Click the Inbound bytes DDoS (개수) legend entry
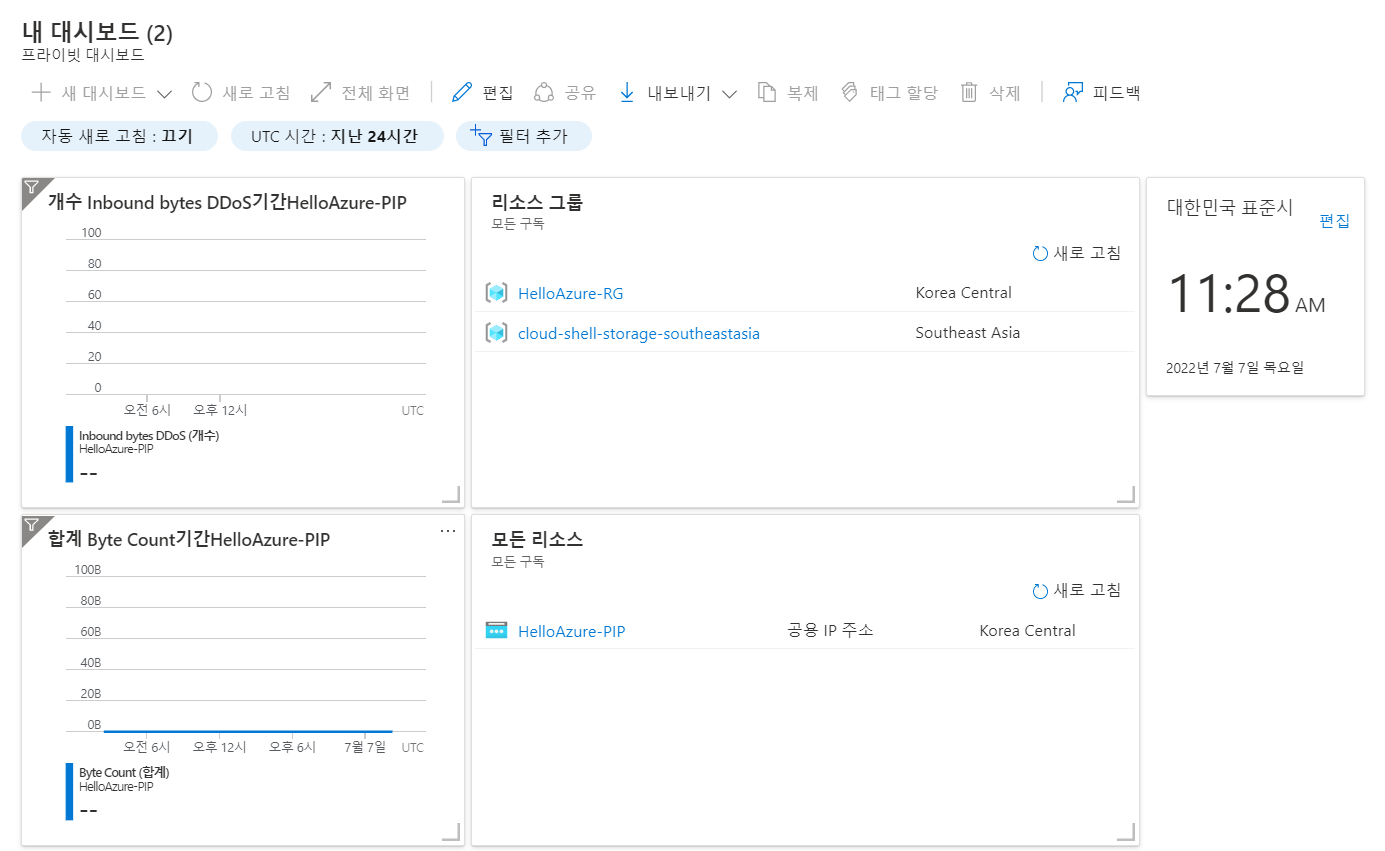This screenshot has height=851, width=1385. click(x=149, y=436)
